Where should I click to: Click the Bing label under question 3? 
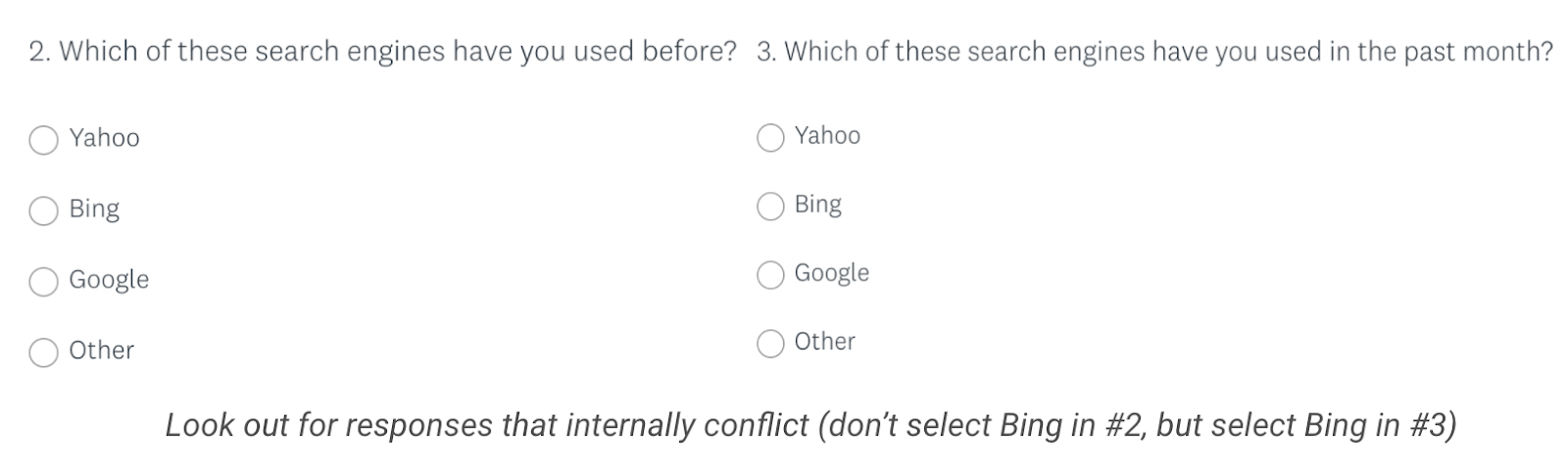[817, 205]
